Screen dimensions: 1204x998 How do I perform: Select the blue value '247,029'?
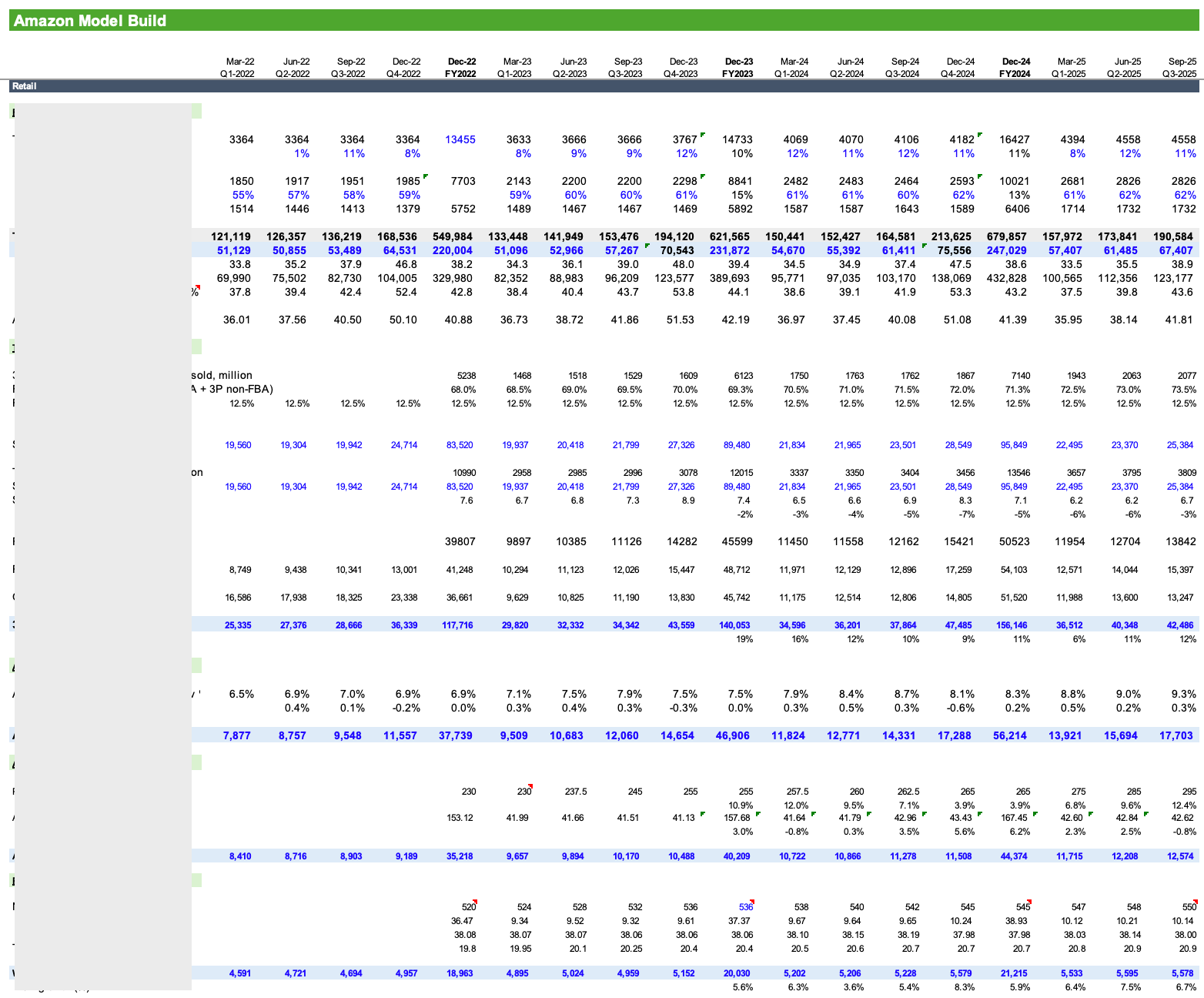tap(1010, 250)
